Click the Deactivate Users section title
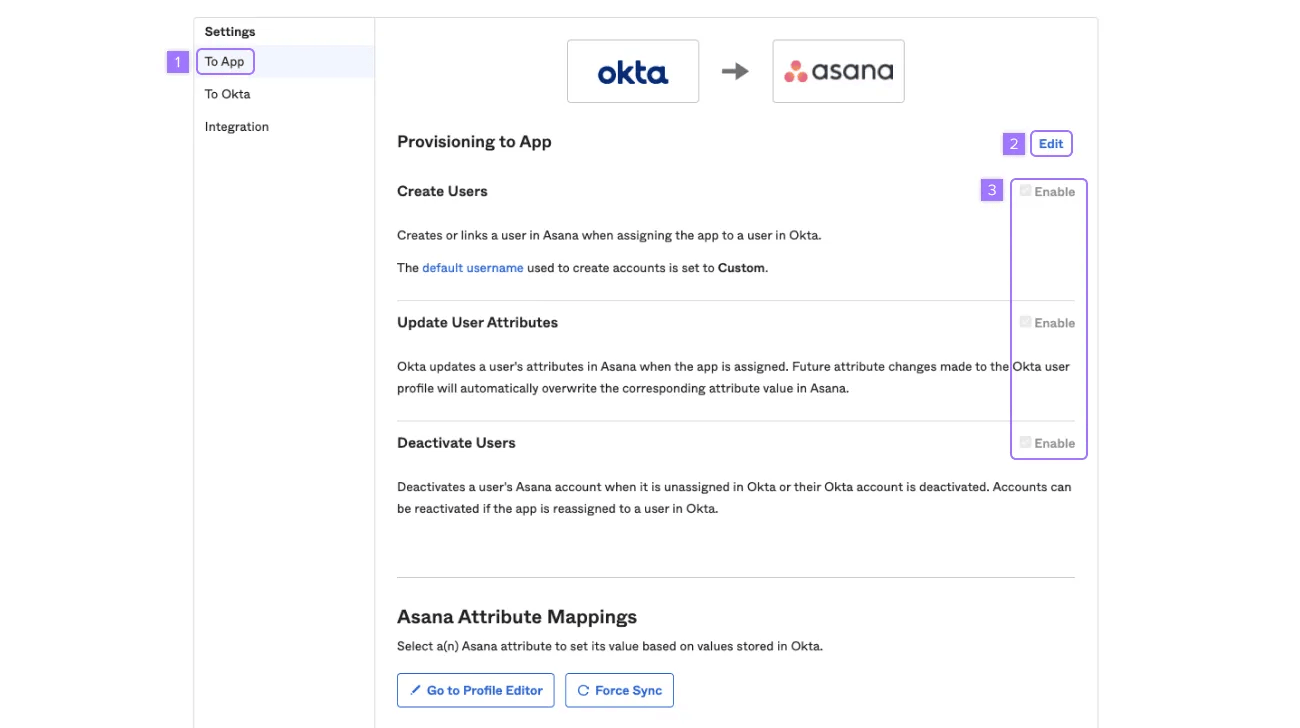This screenshot has width=1300, height=728. pyautogui.click(x=456, y=443)
